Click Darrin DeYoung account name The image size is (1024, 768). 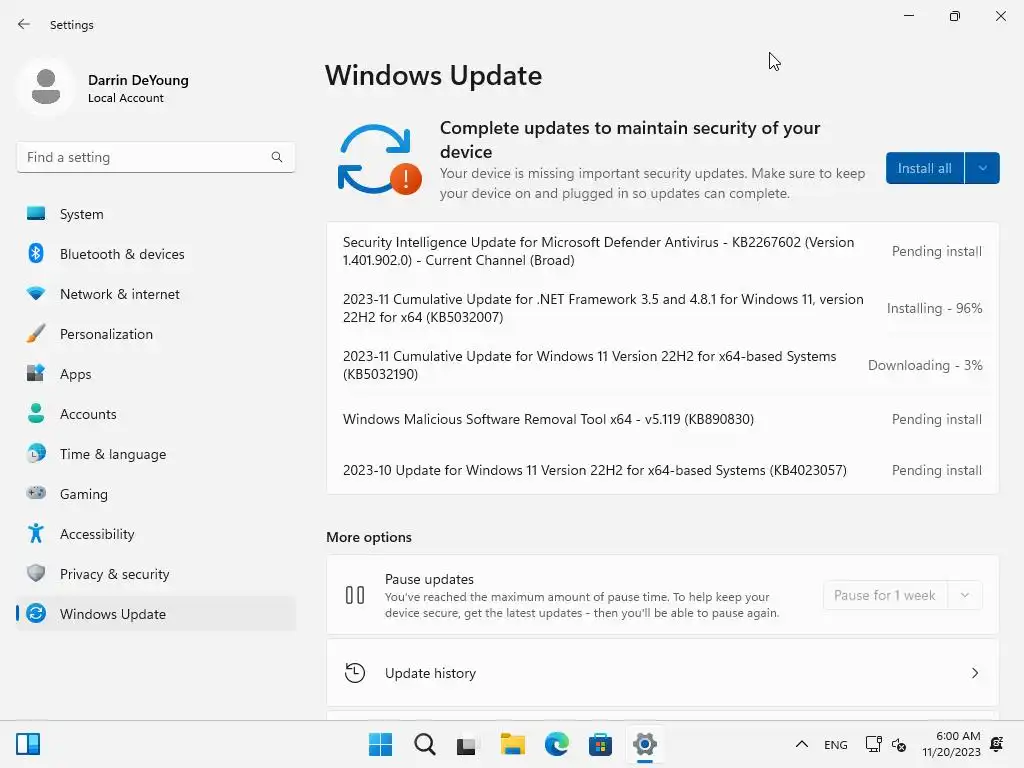click(138, 80)
